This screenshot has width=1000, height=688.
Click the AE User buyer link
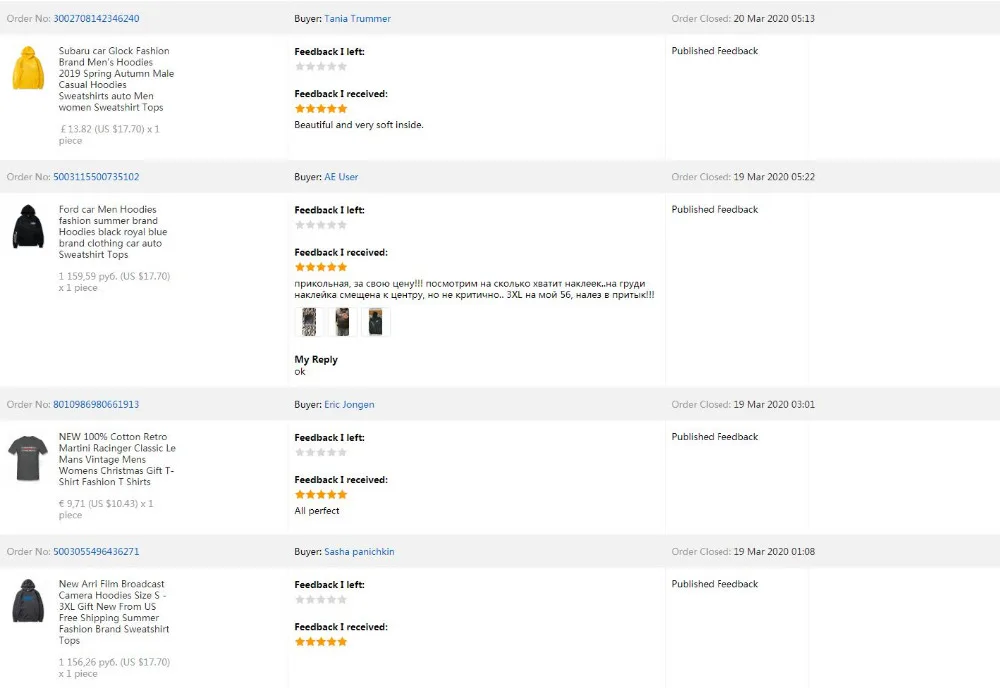[341, 177]
